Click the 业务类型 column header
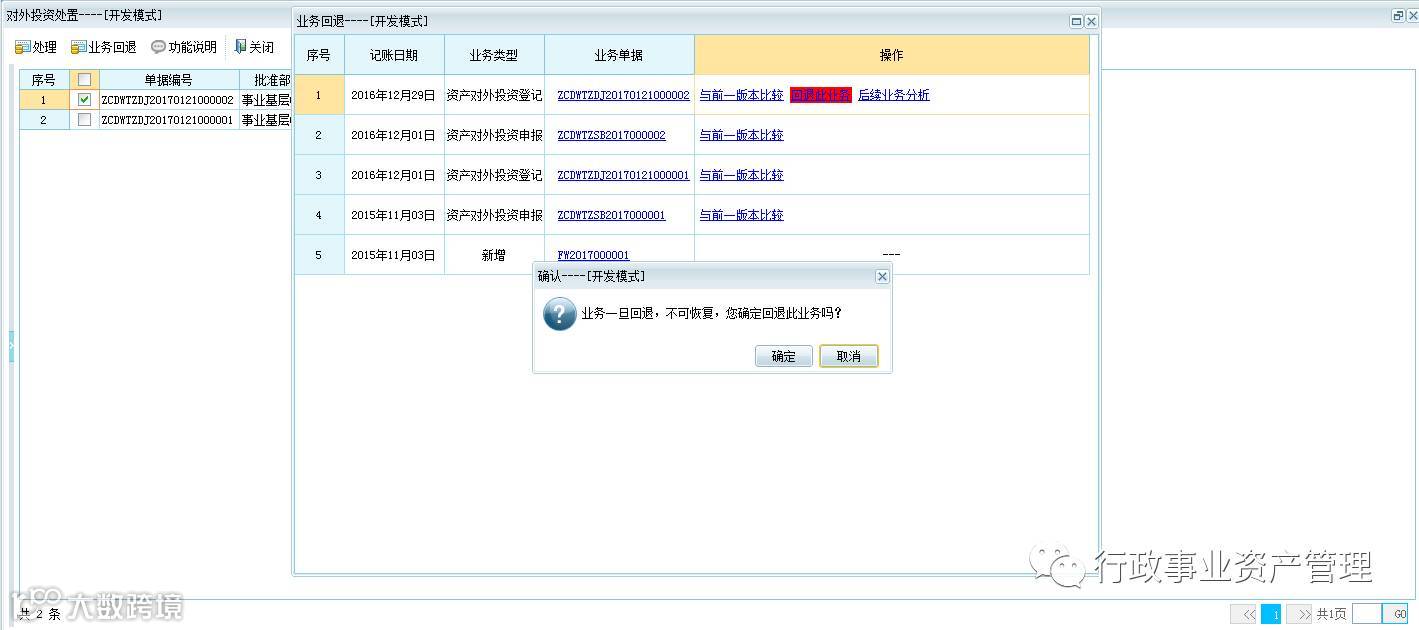The width and height of the screenshot is (1419, 630). [x=494, y=55]
